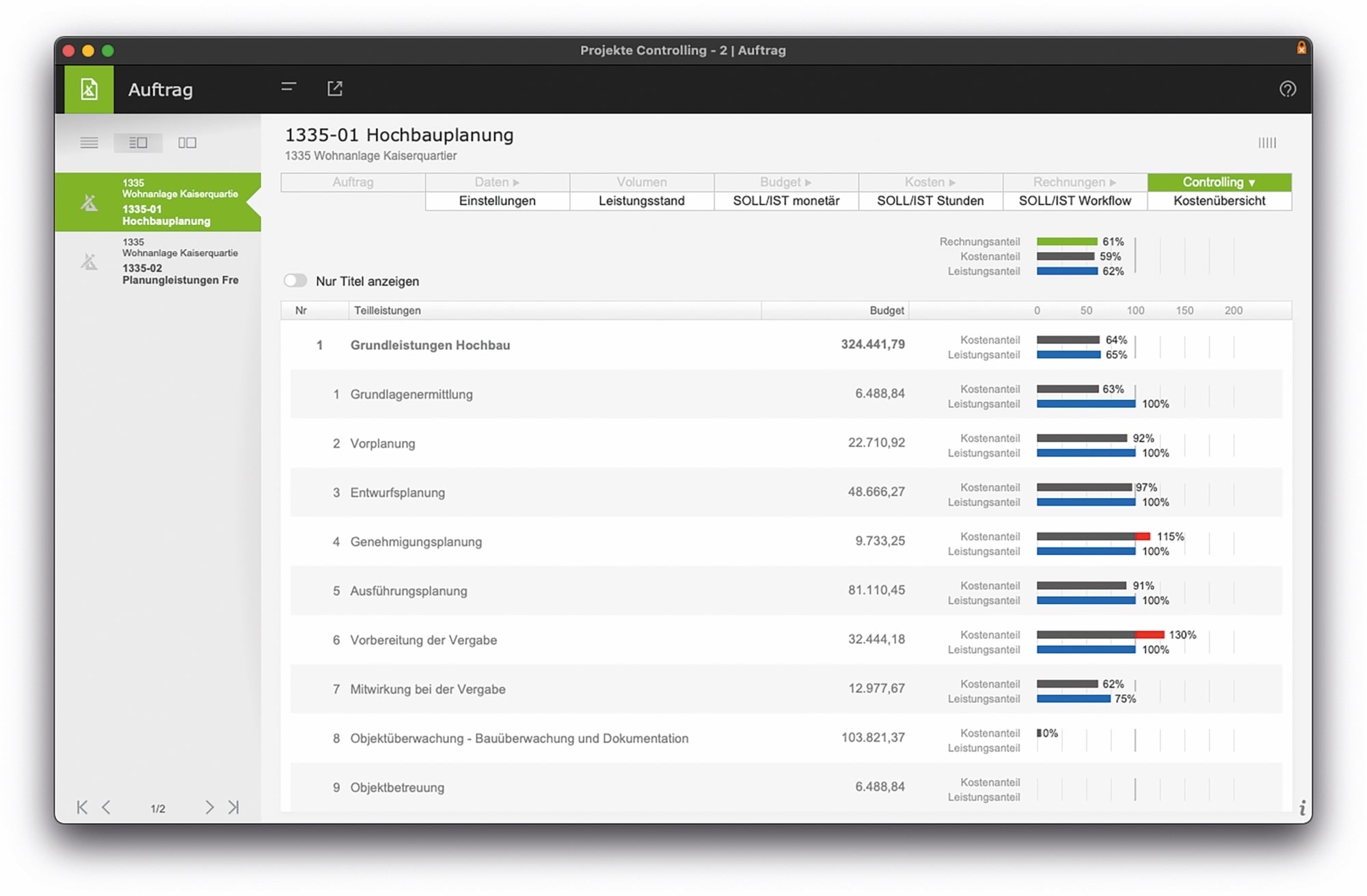The height and width of the screenshot is (896, 1367).
Task: Select the list with detail view icon
Action: pyautogui.click(x=138, y=142)
